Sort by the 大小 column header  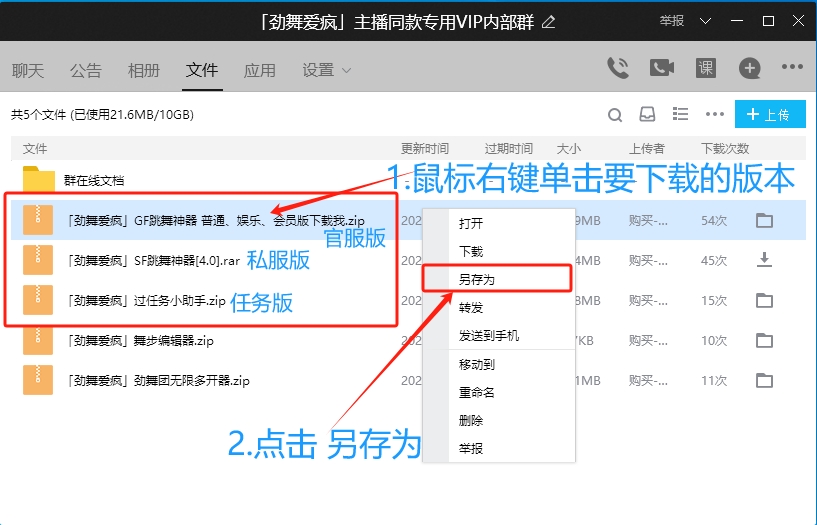click(568, 148)
